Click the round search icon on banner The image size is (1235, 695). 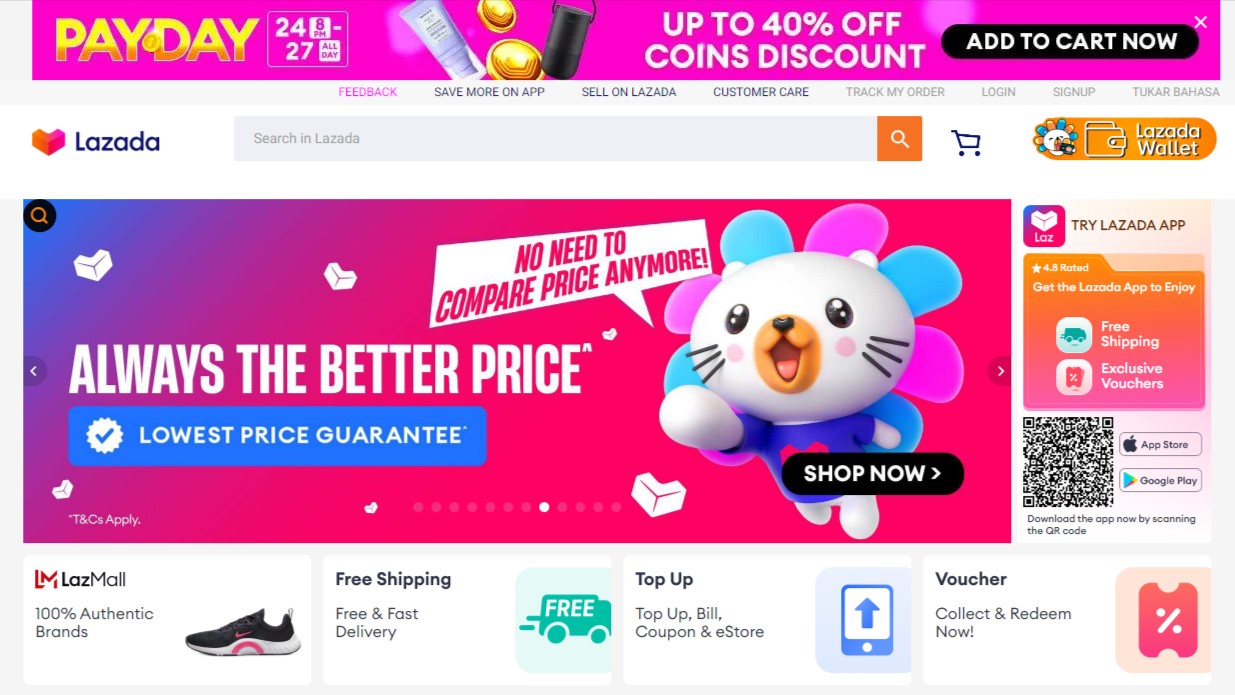pyautogui.click(x=40, y=215)
